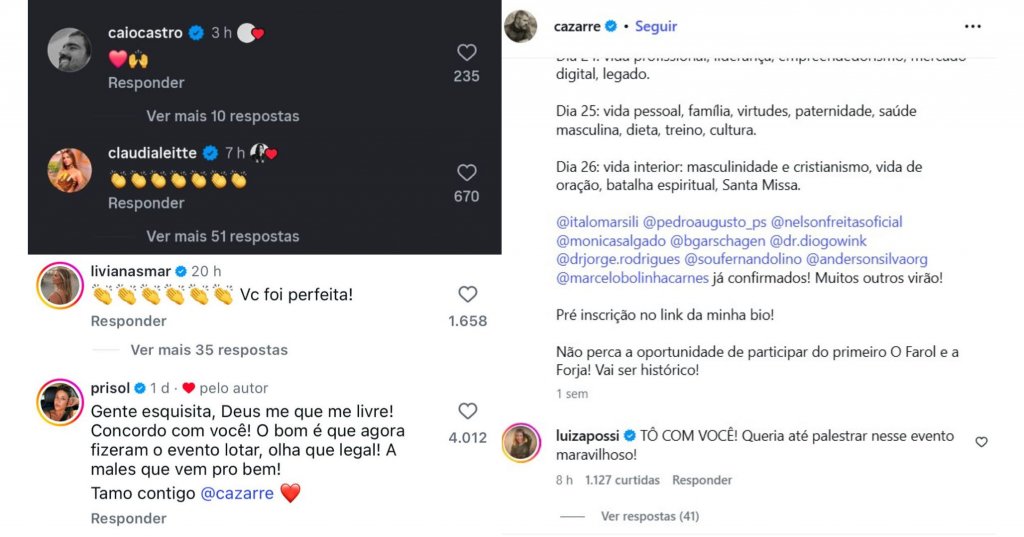Screen dimensions: 1024x537
Task: View the 1.127 curtidas likes list
Action: pyautogui.click(x=622, y=481)
